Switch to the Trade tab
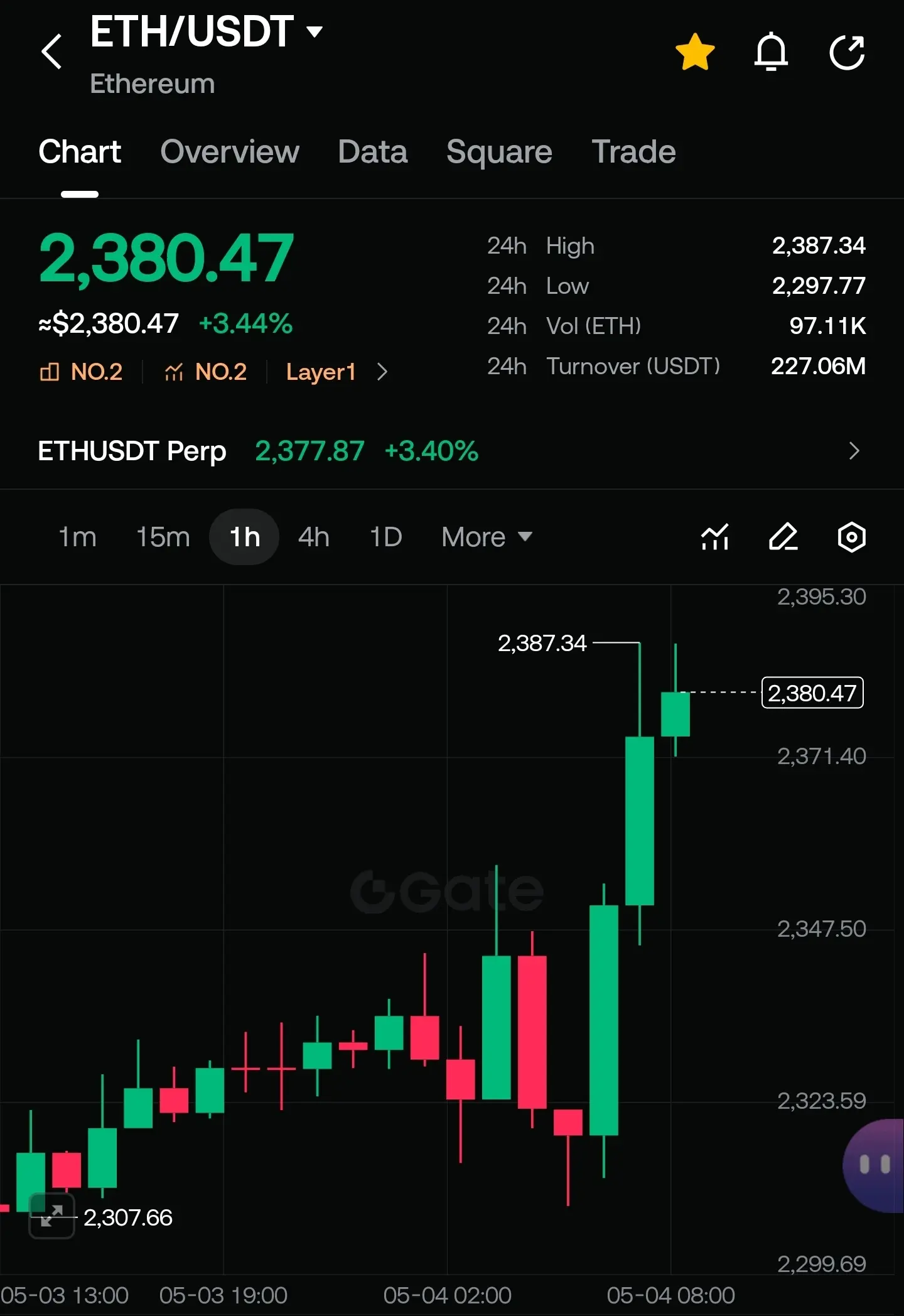Viewport: 904px width, 1316px height. (633, 151)
